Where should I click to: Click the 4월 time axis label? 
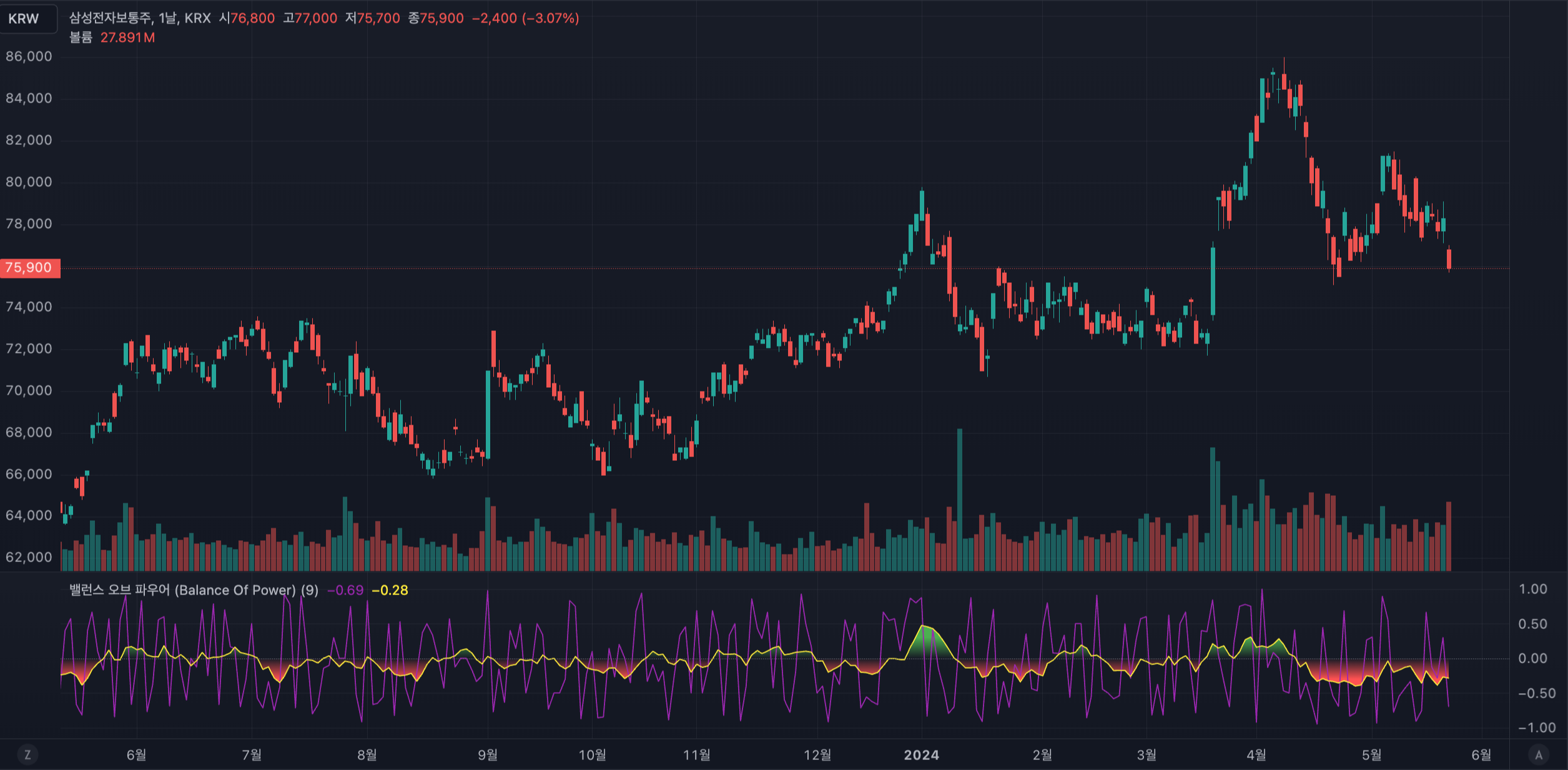pos(1256,755)
